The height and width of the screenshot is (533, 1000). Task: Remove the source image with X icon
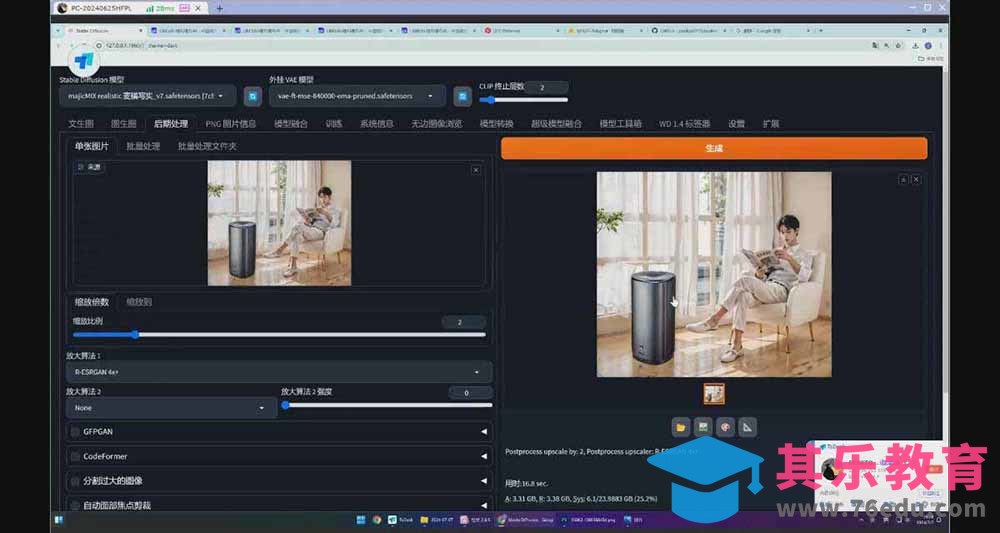pyautogui.click(x=476, y=170)
